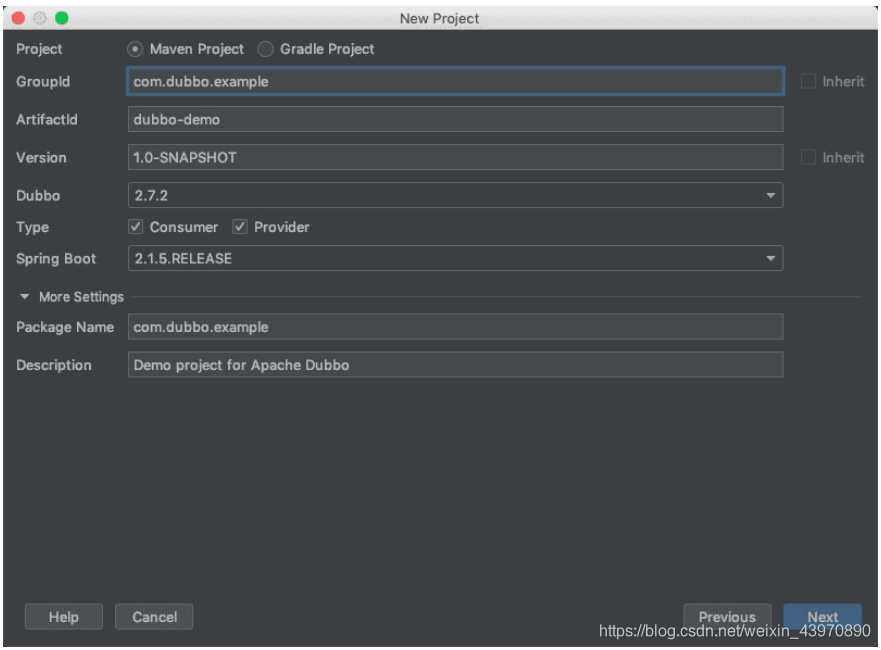This screenshot has width=881, height=650.
Task: Click the GroupId input field
Action: (455, 81)
